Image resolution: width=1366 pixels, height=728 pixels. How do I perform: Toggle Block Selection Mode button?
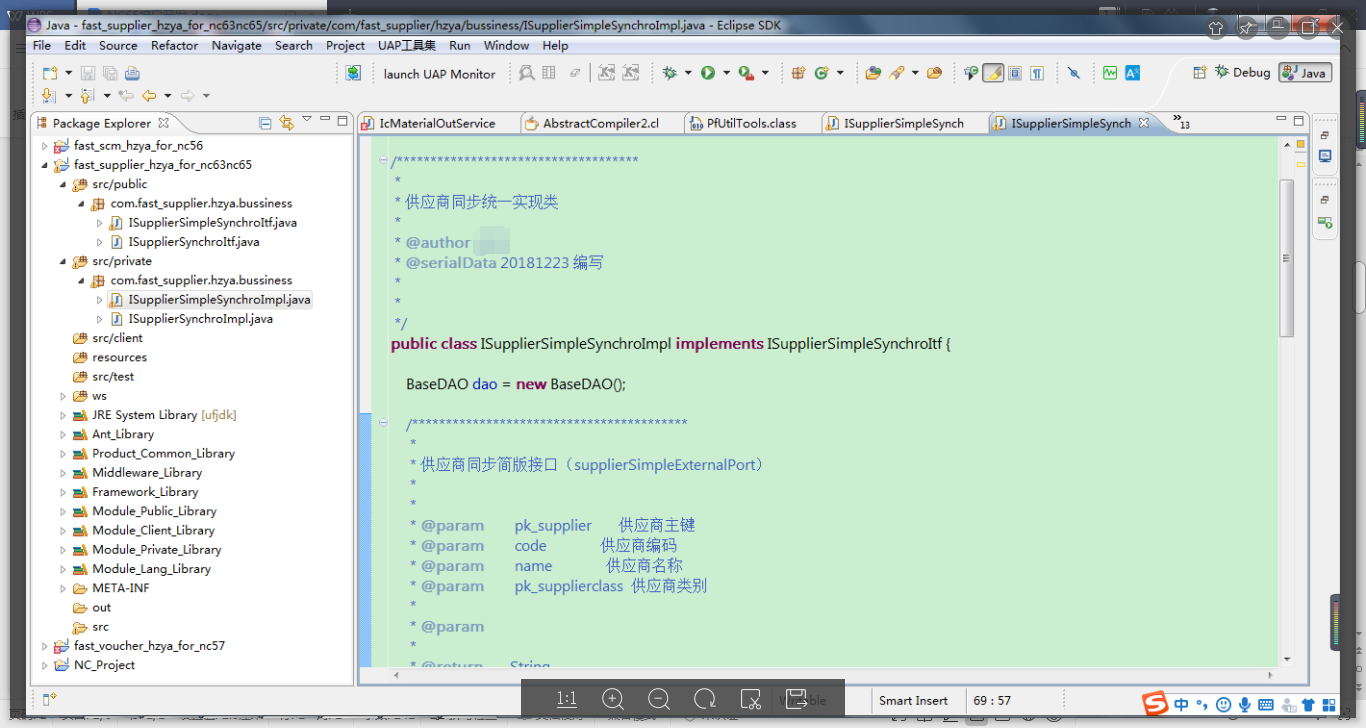click(1015, 73)
